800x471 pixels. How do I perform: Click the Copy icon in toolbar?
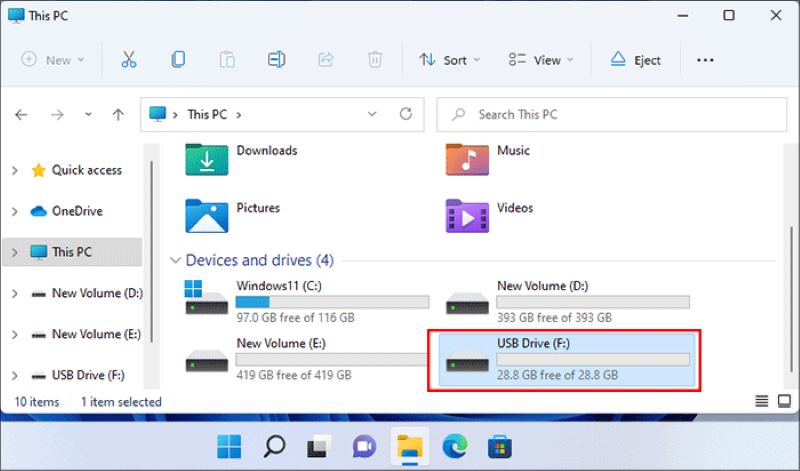[178, 60]
